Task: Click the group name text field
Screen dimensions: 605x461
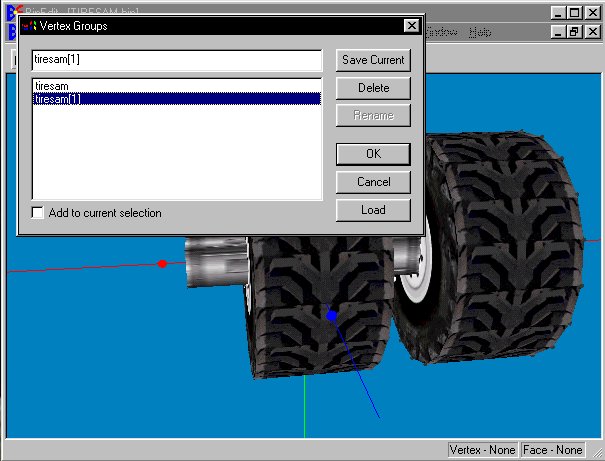Action: coord(176,60)
